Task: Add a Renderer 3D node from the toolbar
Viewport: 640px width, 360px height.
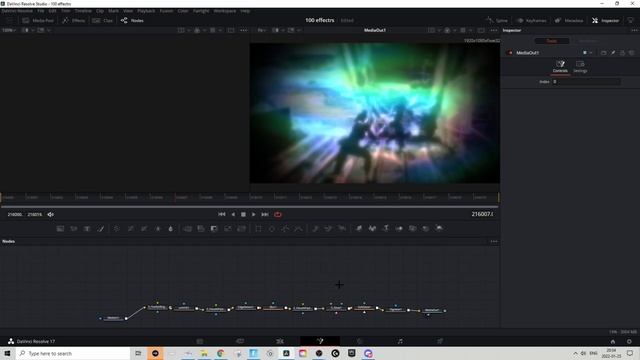Action: (439, 229)
